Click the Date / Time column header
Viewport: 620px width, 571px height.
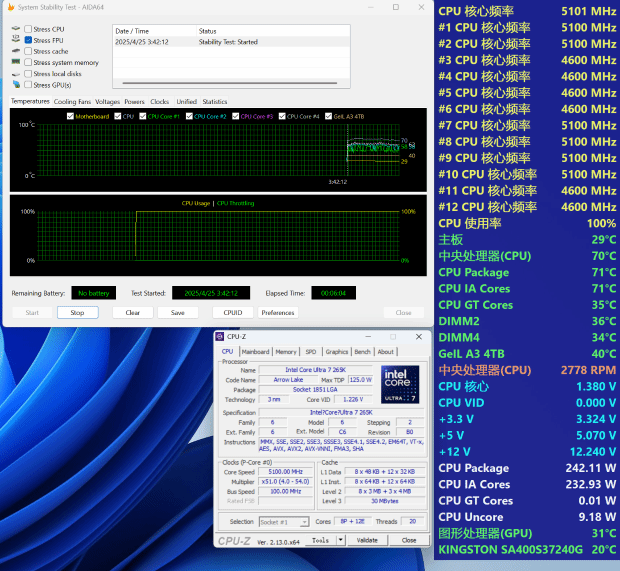pos(154,31)
